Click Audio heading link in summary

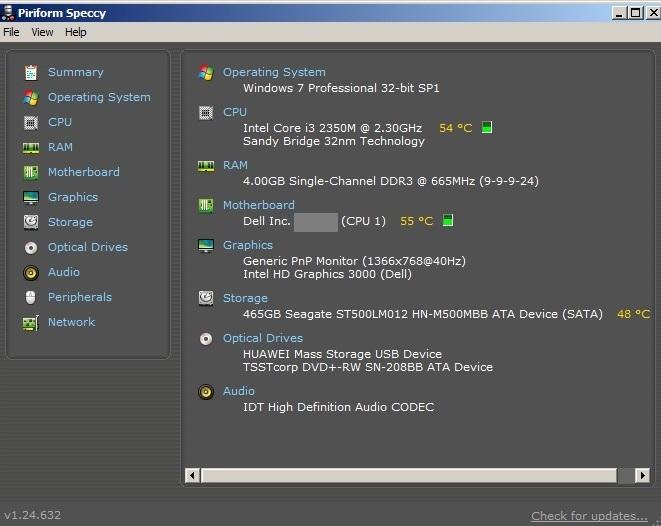(x=239, y=391)
